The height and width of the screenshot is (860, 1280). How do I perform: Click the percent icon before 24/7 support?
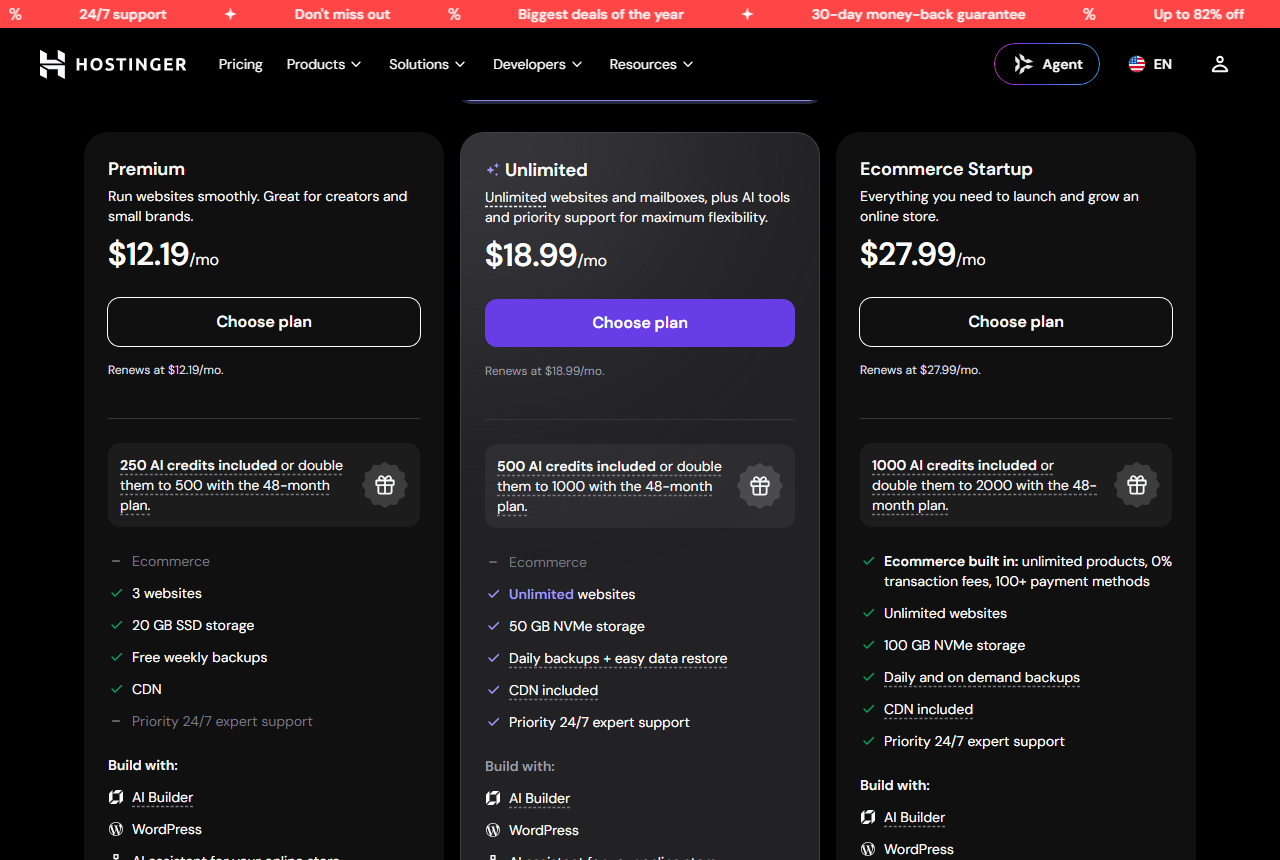tap(15, 14)
